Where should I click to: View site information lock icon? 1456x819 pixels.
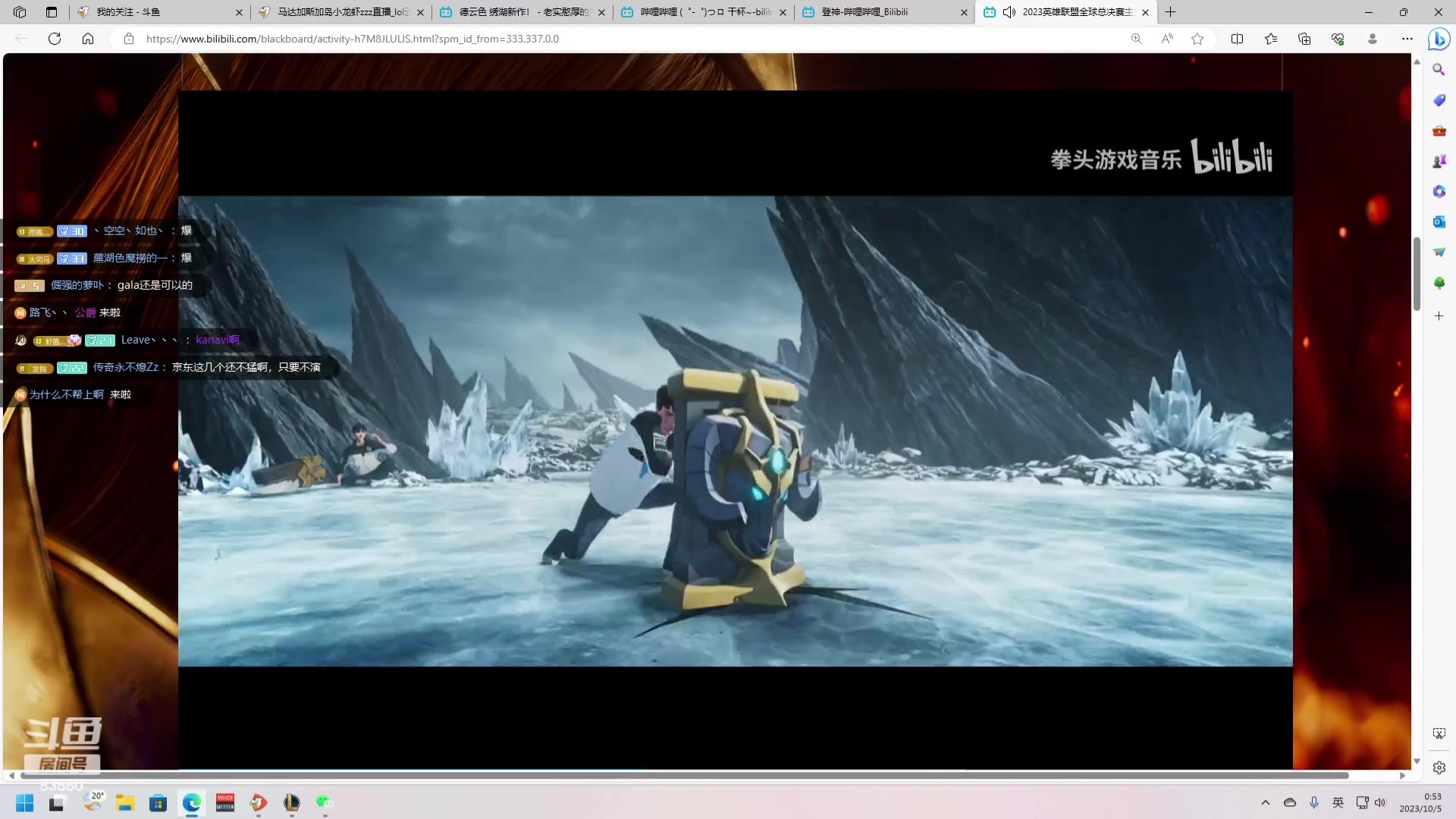pos(129,39)
